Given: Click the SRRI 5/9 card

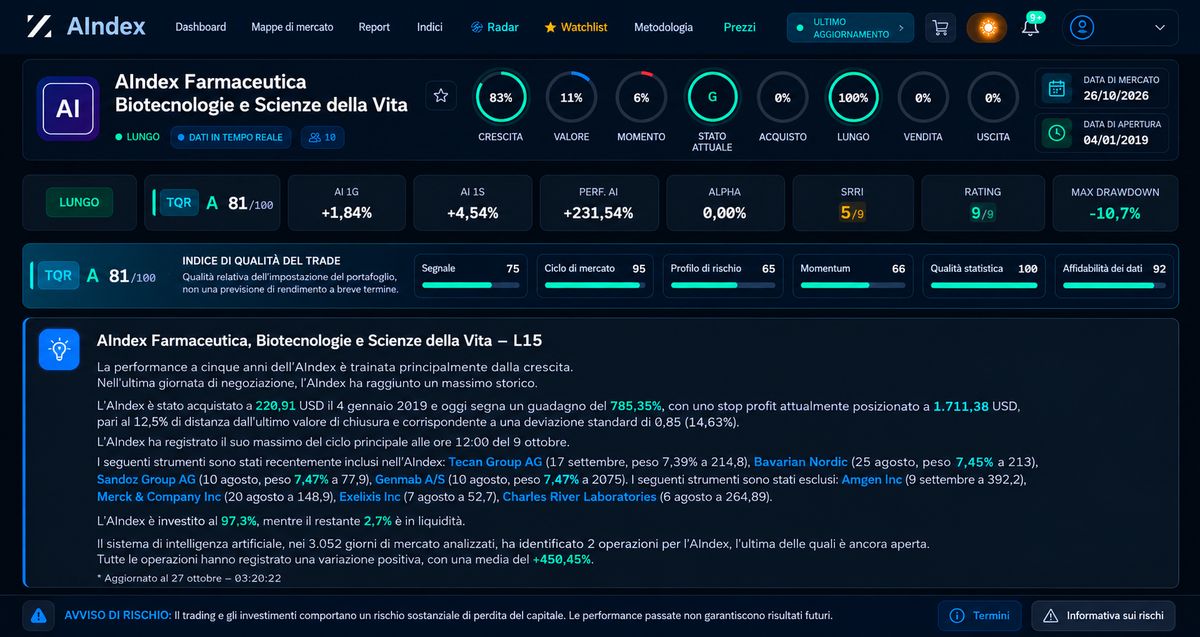Looking at the screenshot, I should 852,203.
